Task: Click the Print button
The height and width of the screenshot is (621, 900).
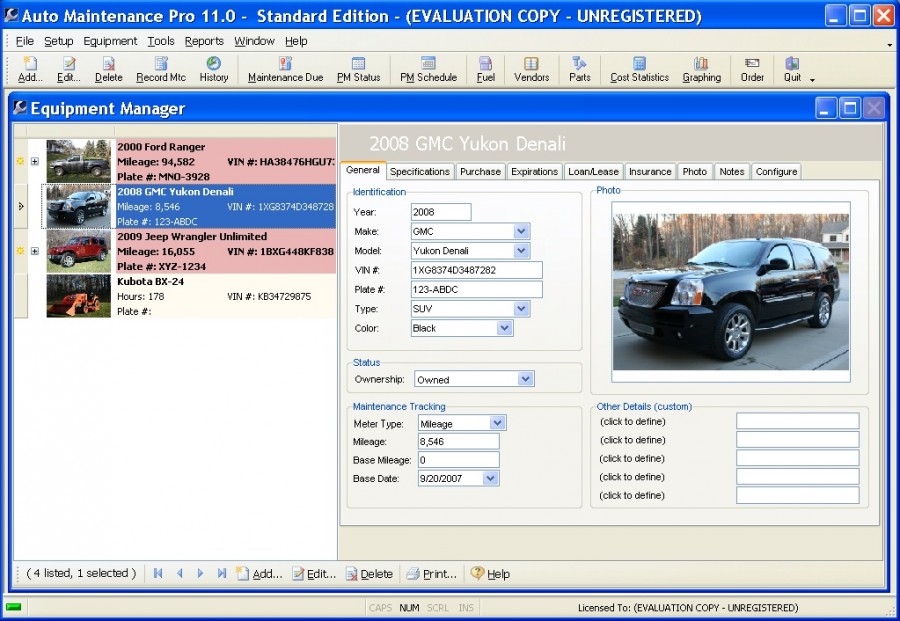Action: click(x=433, y=573)
